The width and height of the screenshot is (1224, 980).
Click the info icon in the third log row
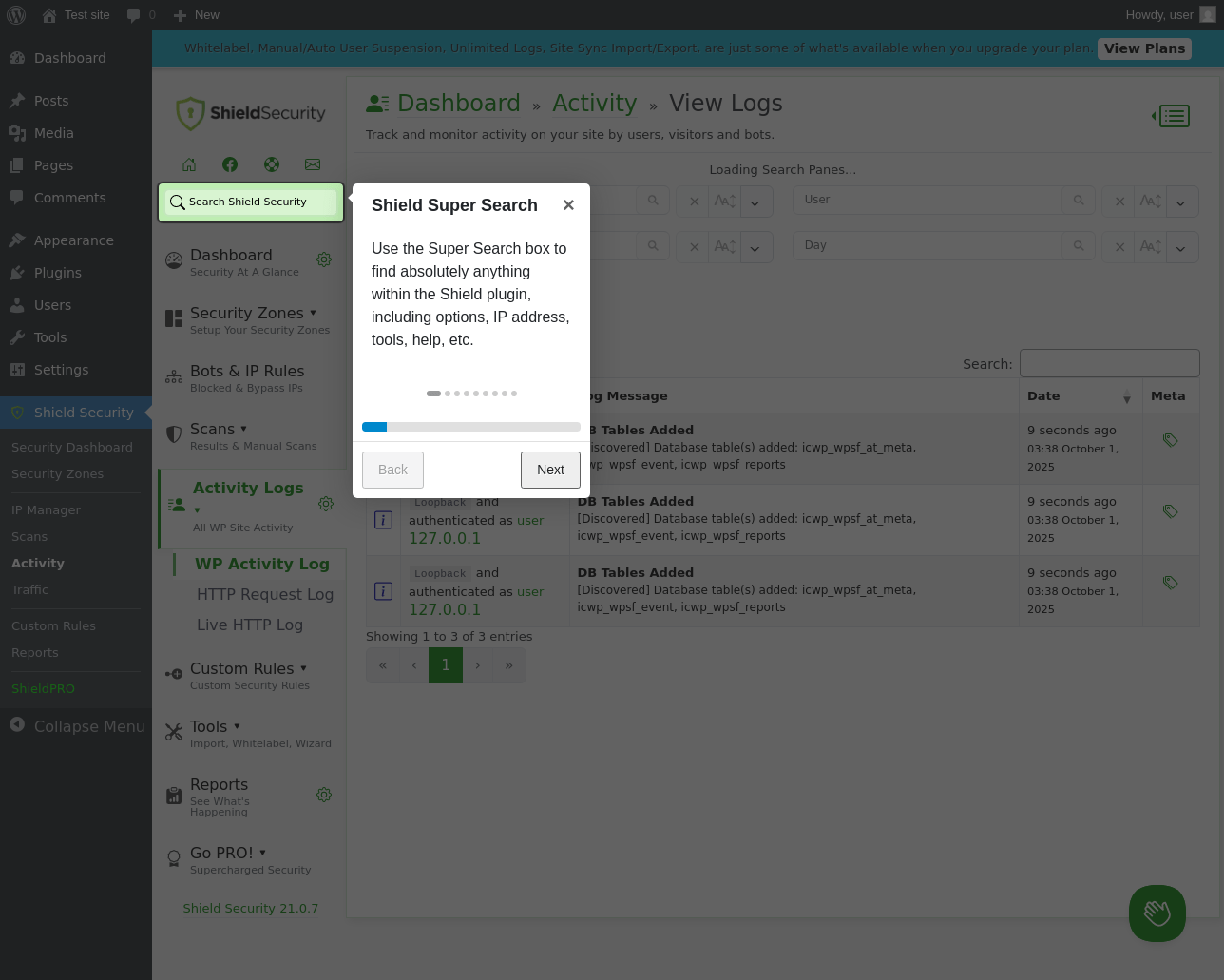[383, 591]
